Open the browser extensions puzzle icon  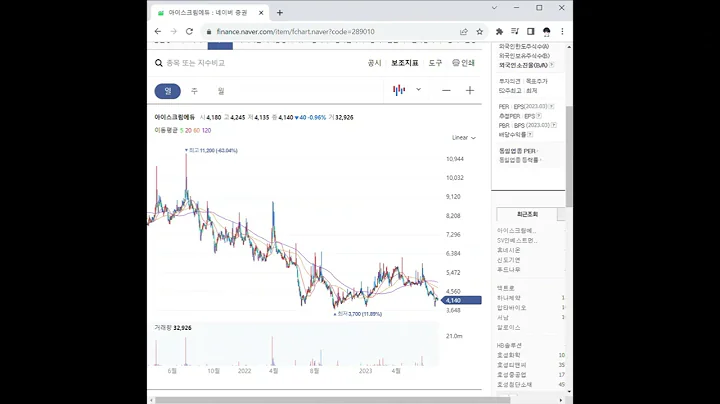[499, 31]
